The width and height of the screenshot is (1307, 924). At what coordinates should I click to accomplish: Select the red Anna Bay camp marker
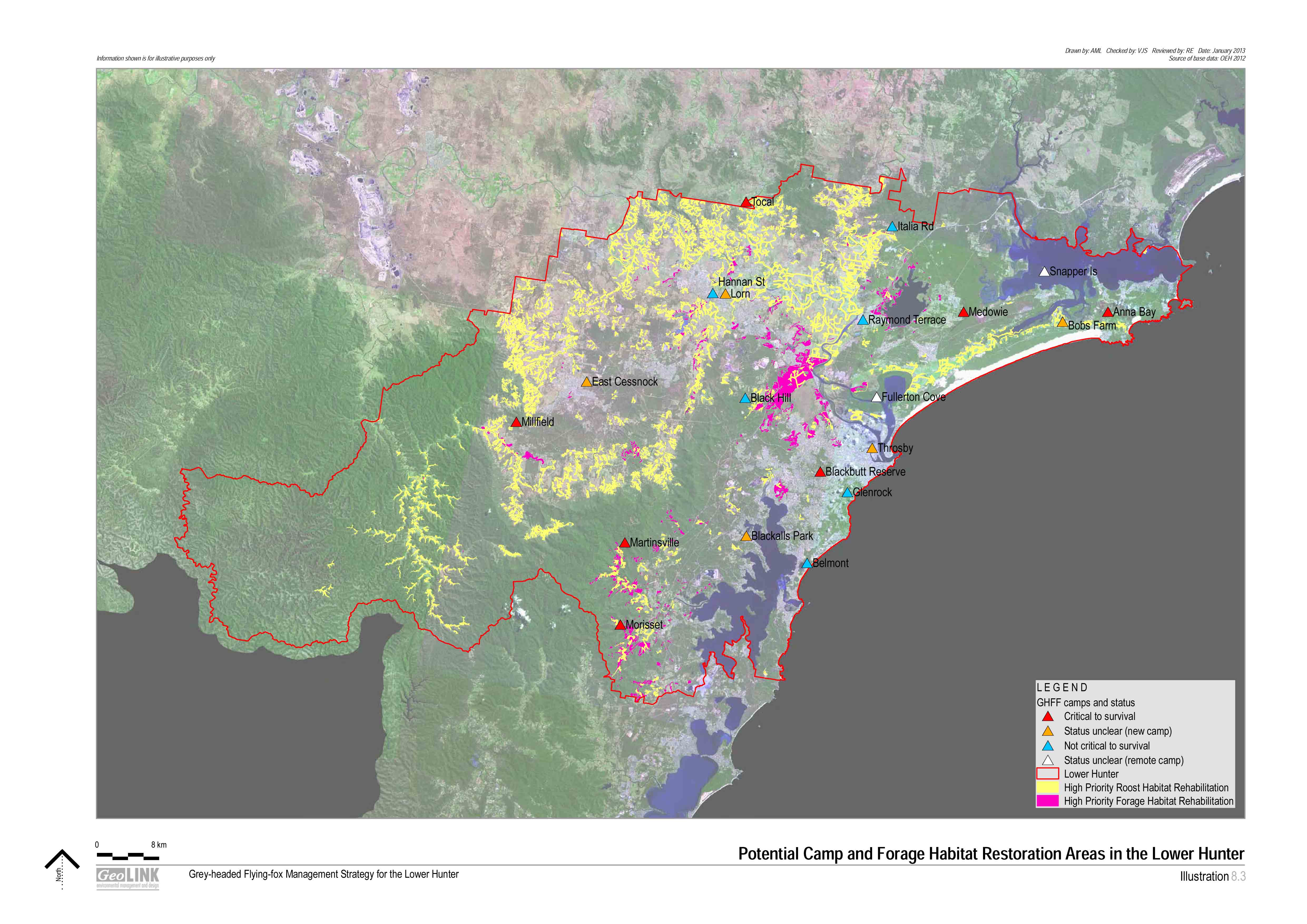pos(1108,312)
